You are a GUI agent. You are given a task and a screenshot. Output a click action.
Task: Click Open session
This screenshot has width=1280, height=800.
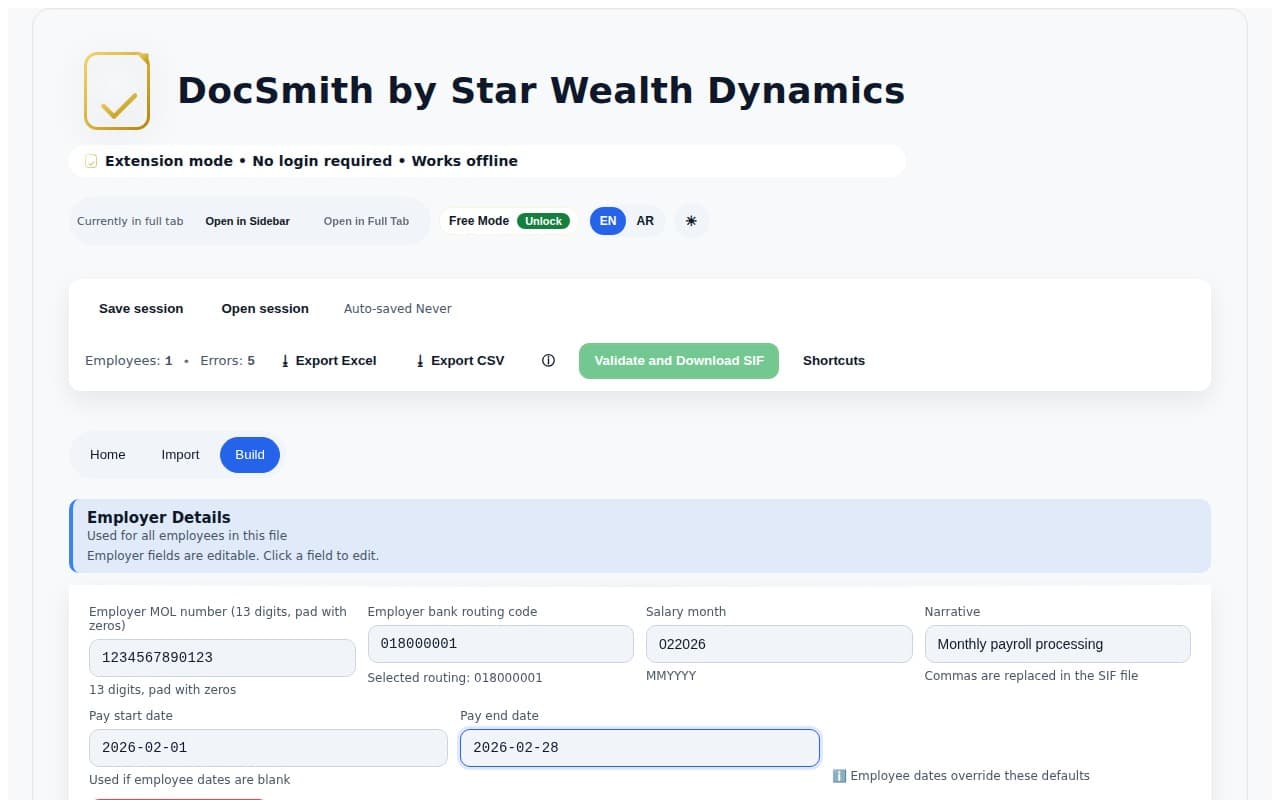coord(265,309)
